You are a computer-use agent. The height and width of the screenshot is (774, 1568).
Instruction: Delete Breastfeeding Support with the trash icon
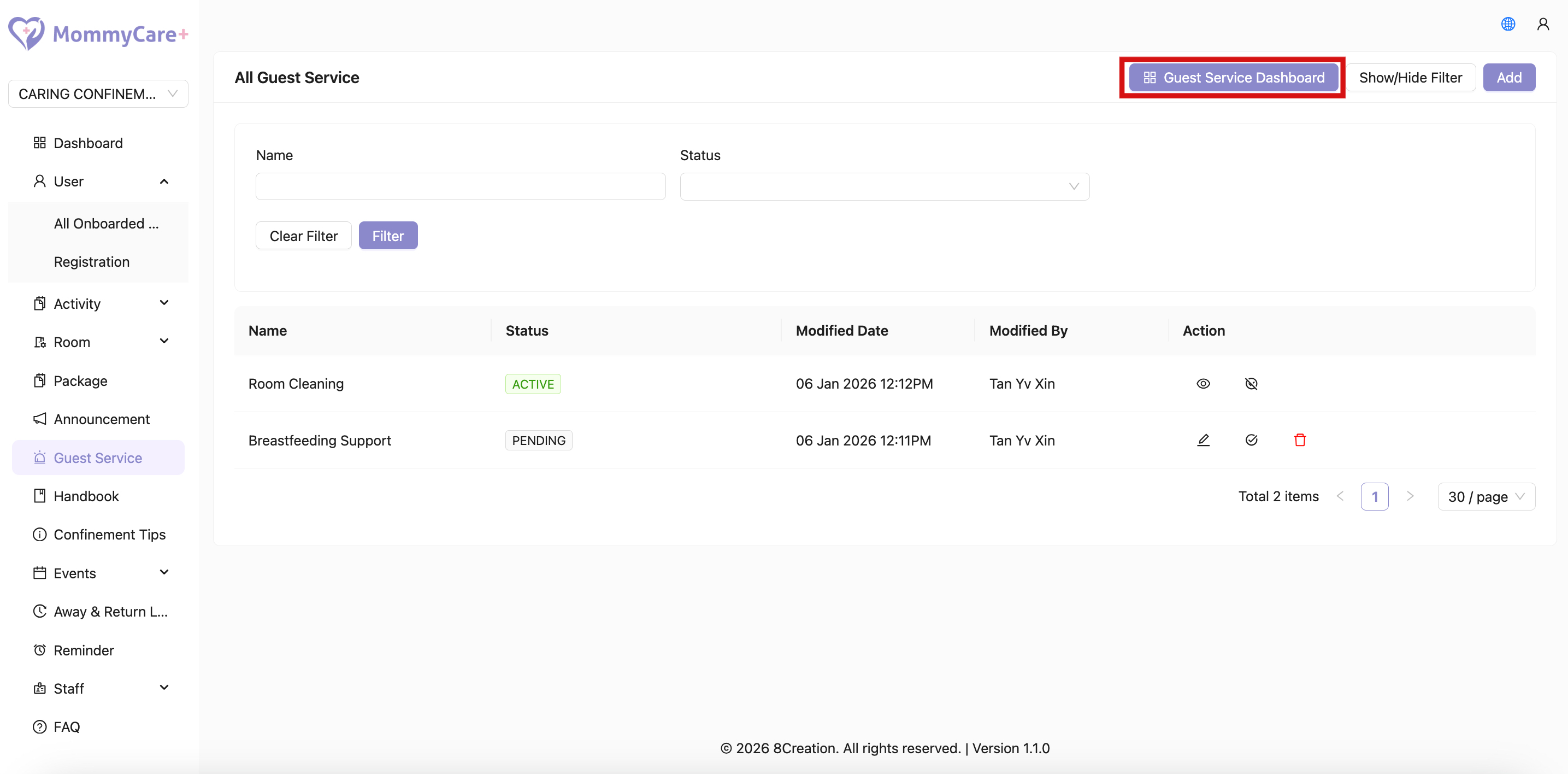pyautogui.click(x=1300, y=439)
